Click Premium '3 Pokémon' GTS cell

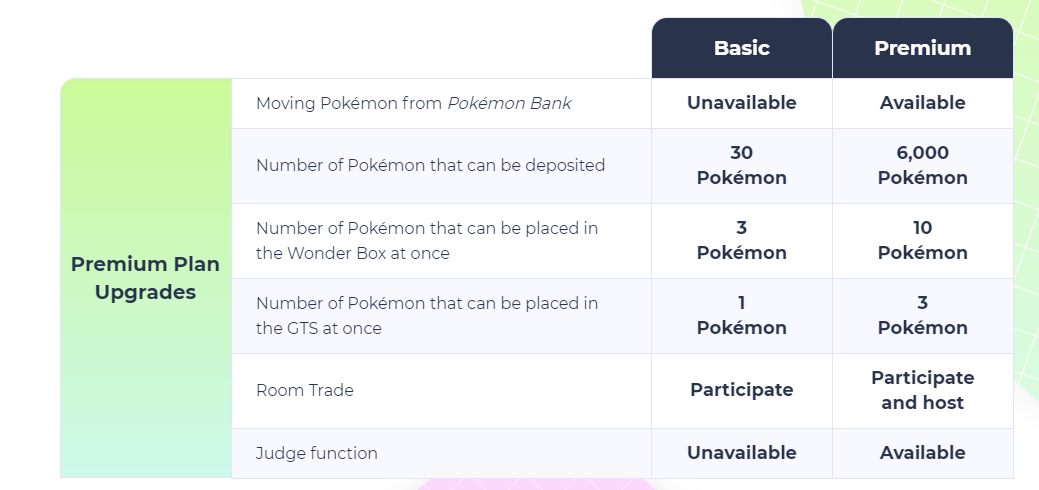pos(922,315)
